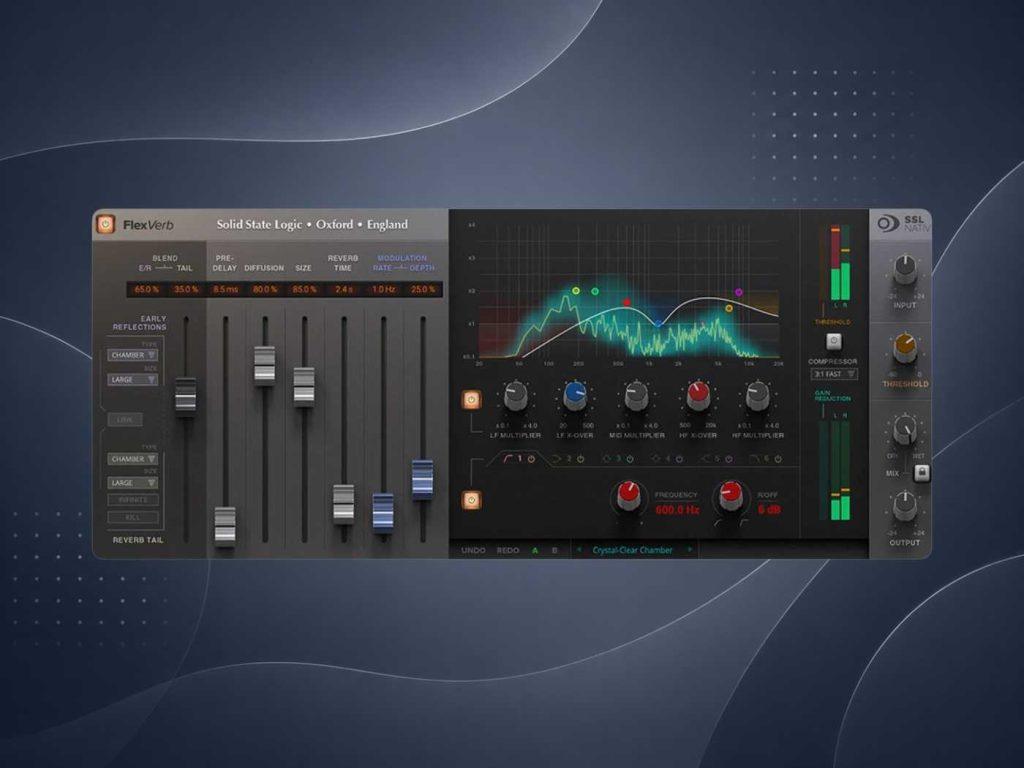Open the Reverb Tail type Chamber dropdown
Screen dimensions: 1024x768
pyautogui.click(x=133, y=459)
